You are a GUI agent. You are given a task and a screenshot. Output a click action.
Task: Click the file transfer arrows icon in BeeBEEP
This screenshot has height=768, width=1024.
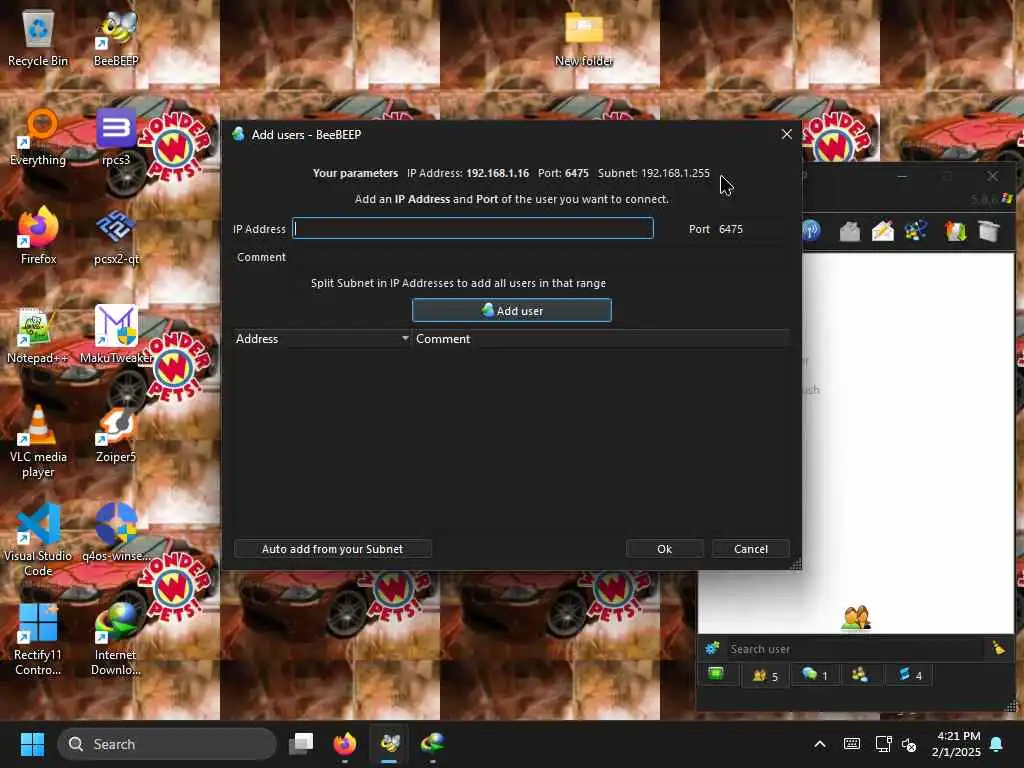point(955,231)
